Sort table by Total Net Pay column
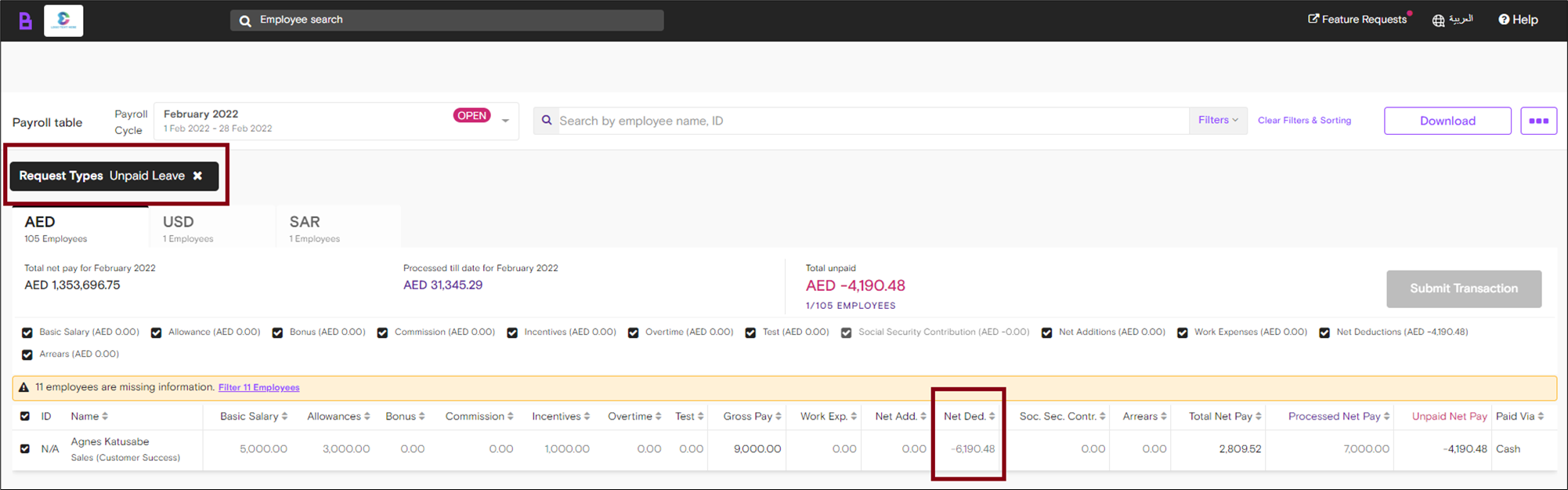 pyautogui.click(x=1225, y=416)
